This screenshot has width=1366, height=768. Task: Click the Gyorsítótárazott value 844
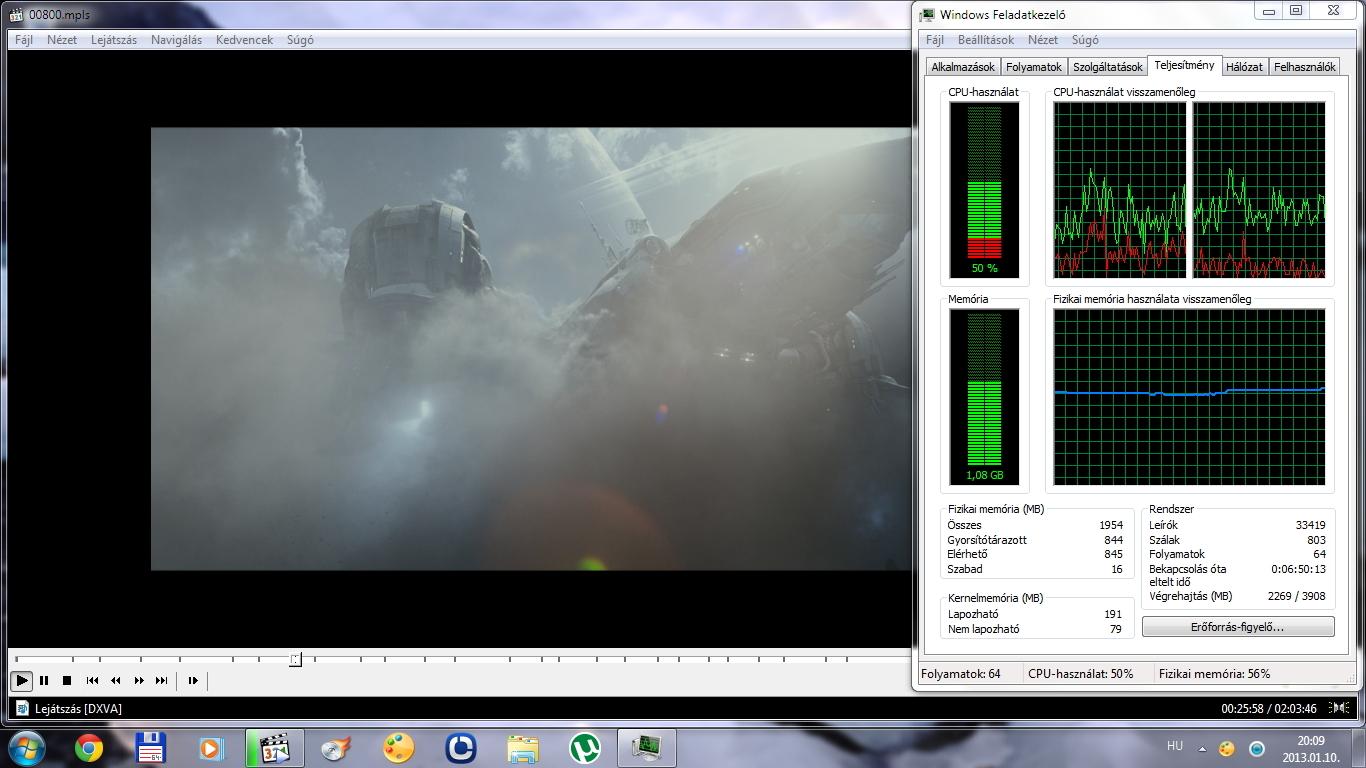point(1113,540)
